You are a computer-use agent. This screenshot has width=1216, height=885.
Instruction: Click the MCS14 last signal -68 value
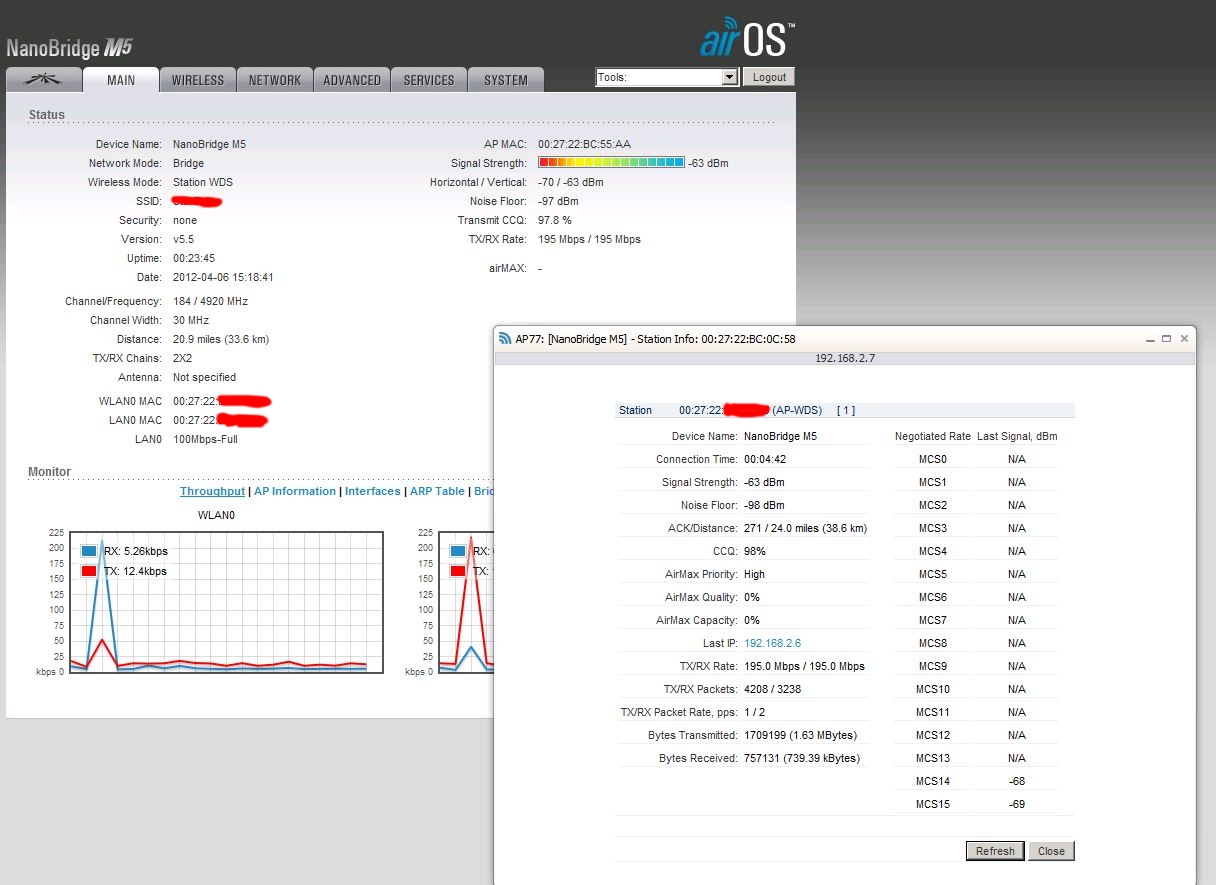(1017, 781)
